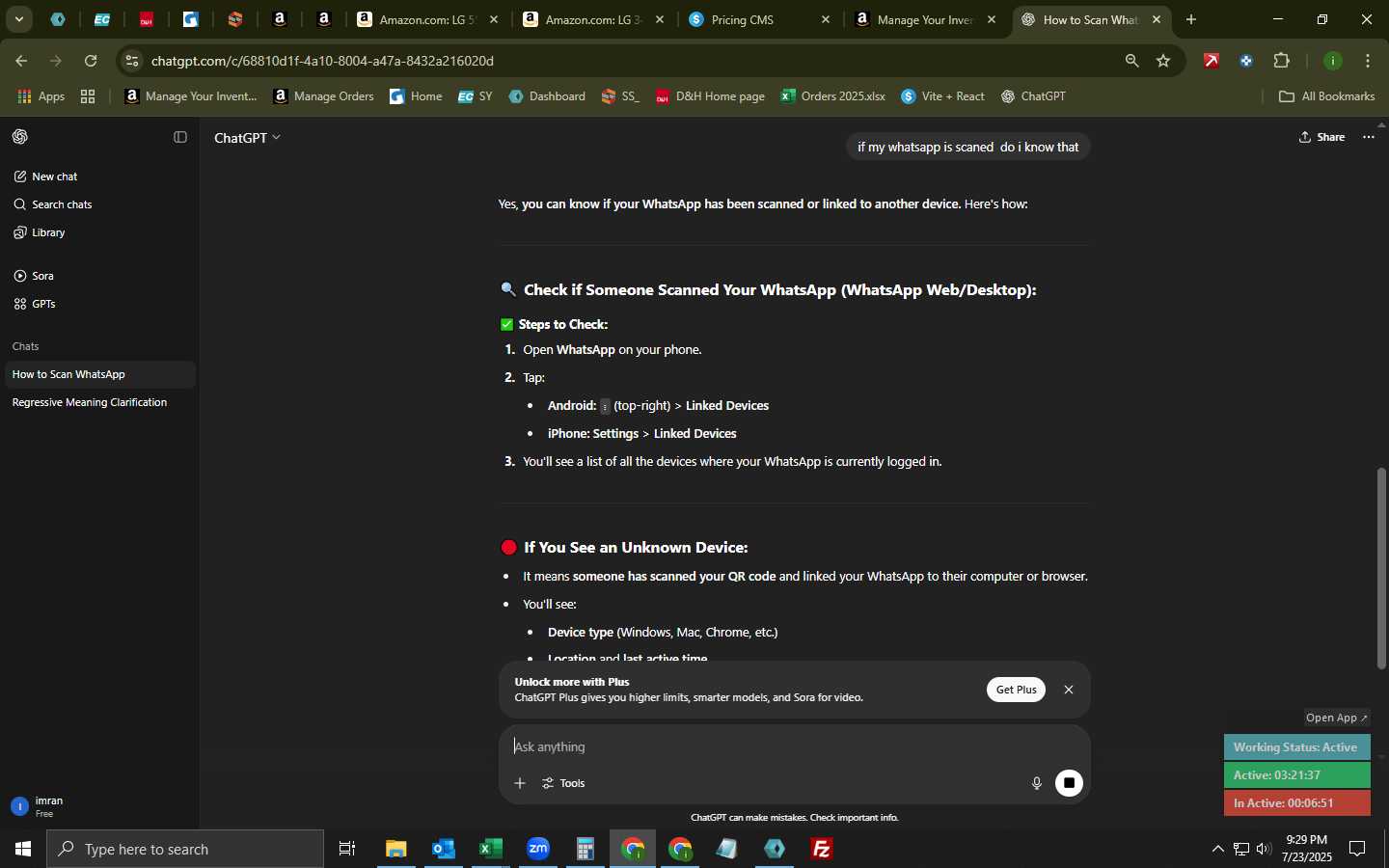Expand the ChatGPT model dropdown
The image size is (1389, 868).
tap(247, 138)
